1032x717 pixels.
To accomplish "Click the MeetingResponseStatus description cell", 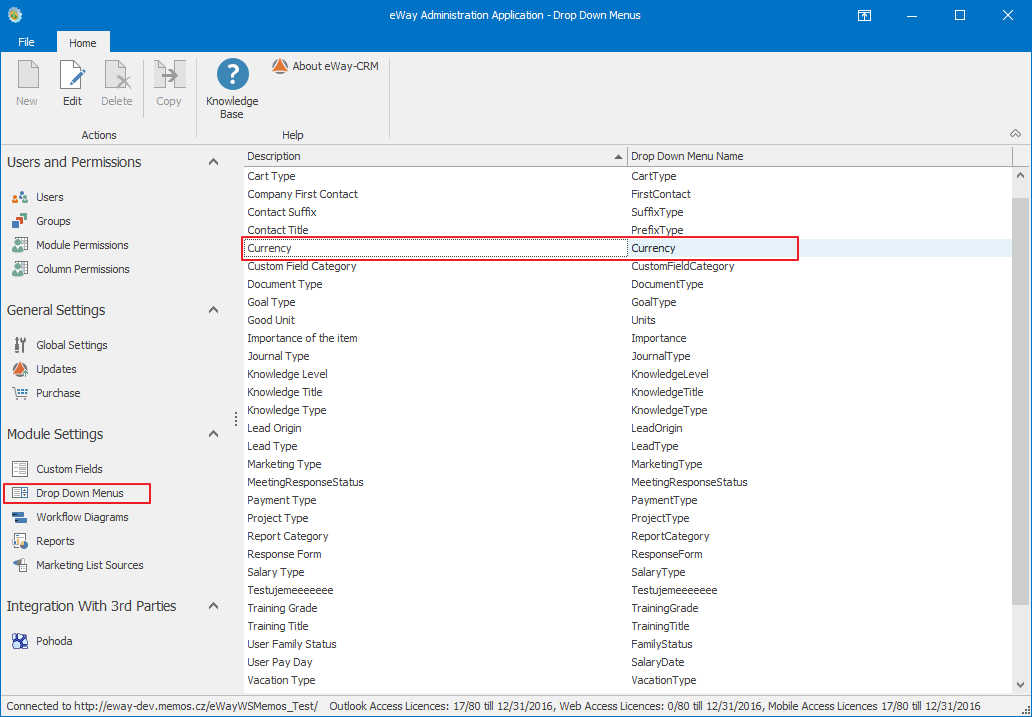I will point(435,482).
